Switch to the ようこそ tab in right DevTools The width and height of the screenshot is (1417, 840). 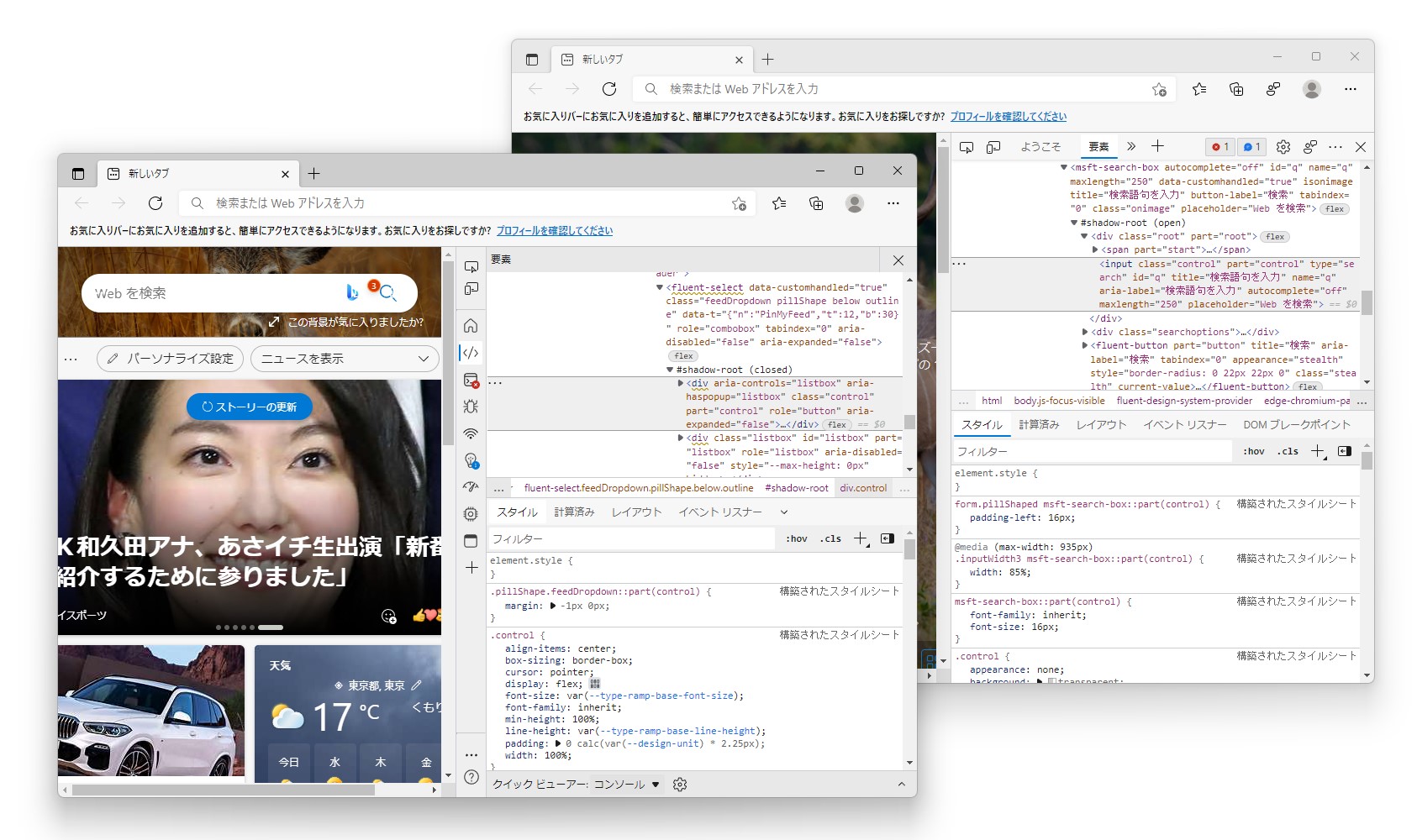point(1040,146)
